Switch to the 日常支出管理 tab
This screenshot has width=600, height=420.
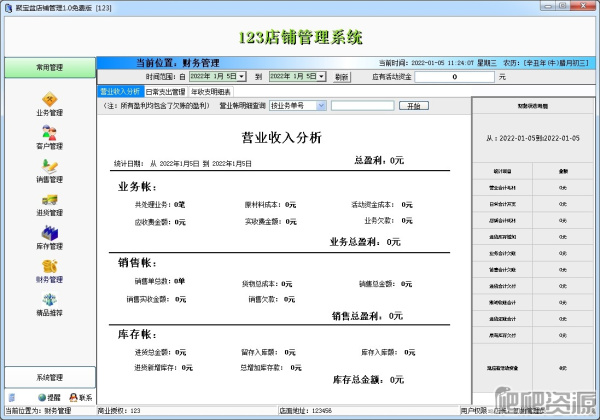[166, 91]
